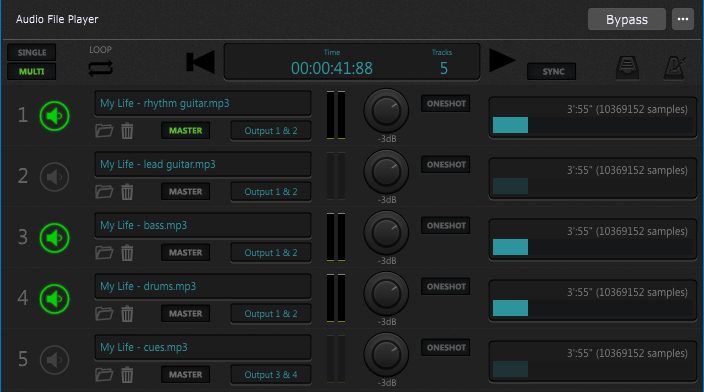Mute track 4 speaker icon
The height and width of the screenshot is (392, 704).
click(x=54, y=299)
